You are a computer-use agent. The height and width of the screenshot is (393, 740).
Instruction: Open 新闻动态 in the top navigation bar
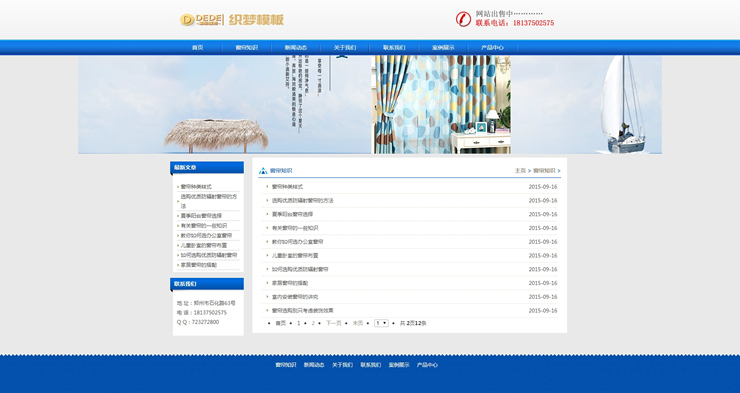pos(295,48)
